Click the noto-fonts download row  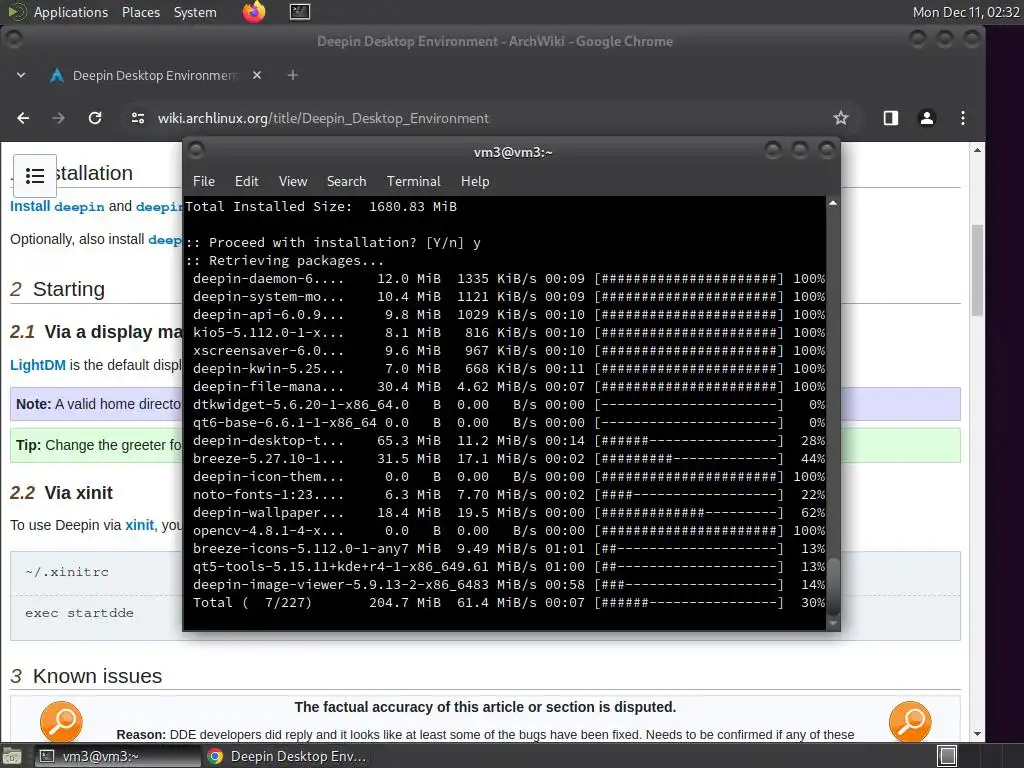[509, 494]
